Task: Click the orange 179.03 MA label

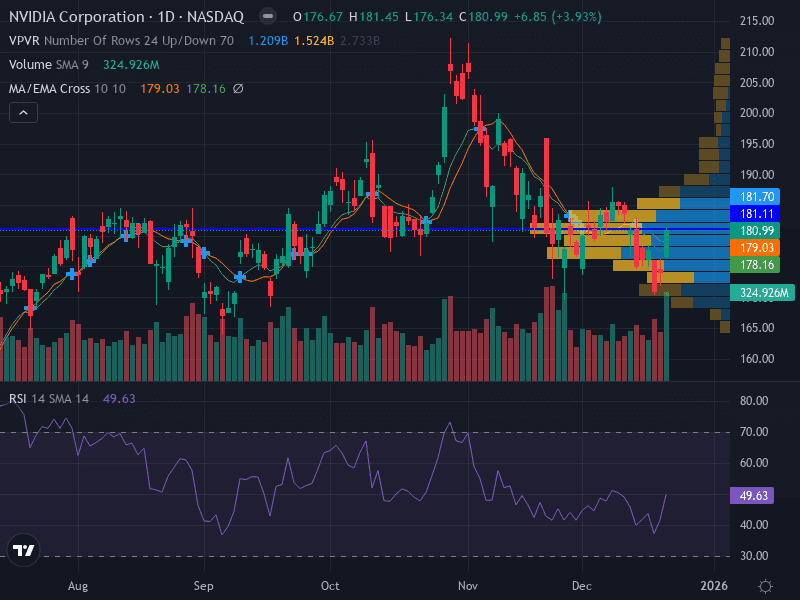Action: (x=755, y=248)
